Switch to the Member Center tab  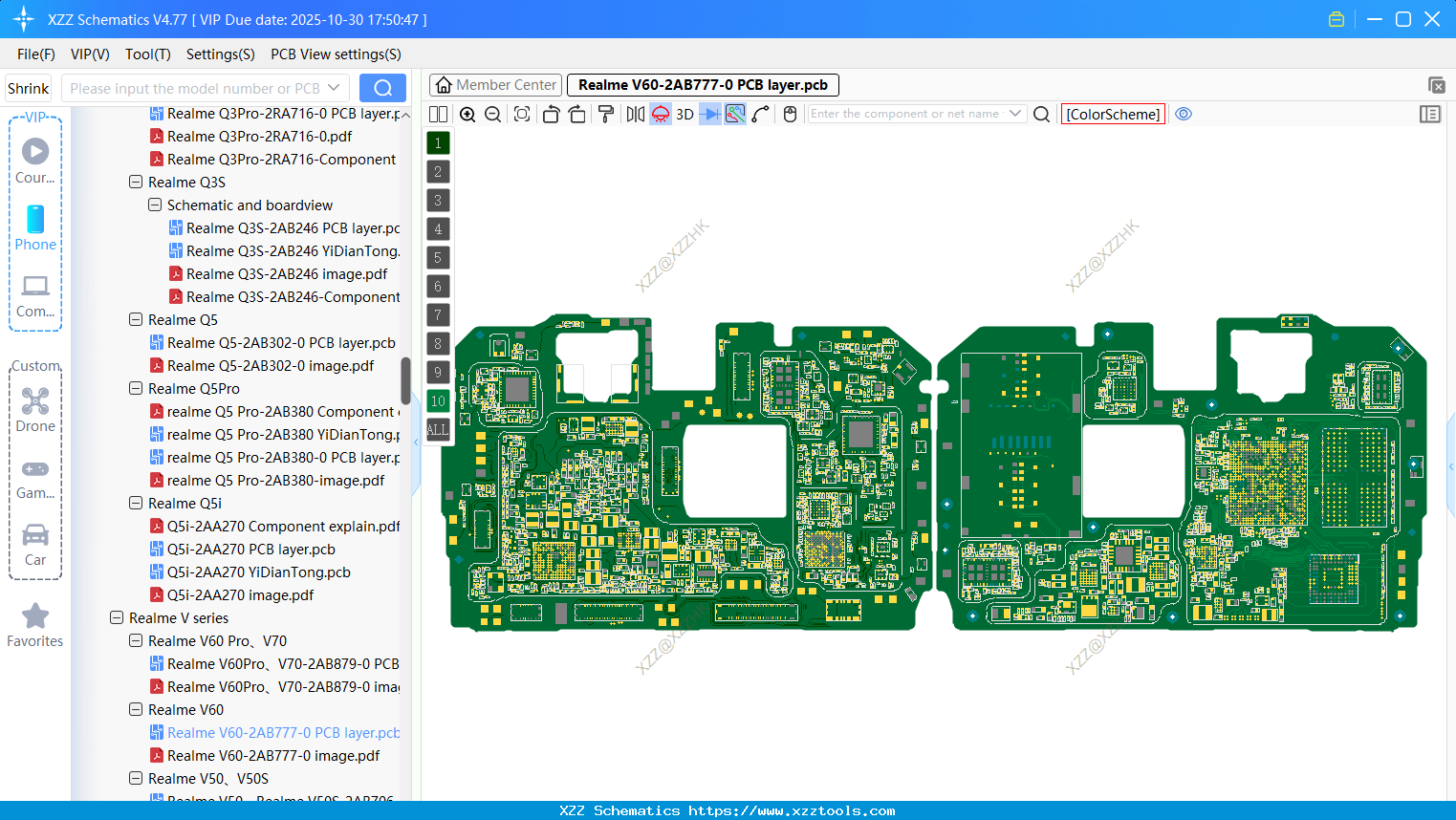[x=494, y=84]
